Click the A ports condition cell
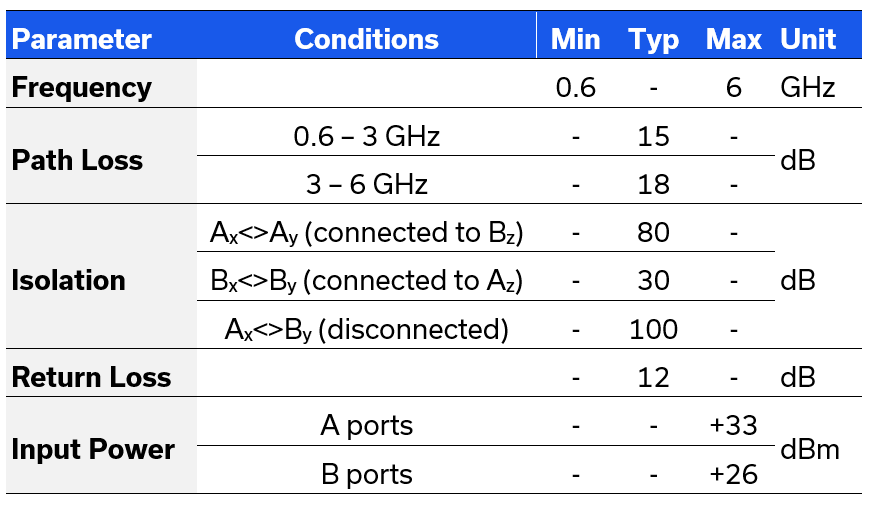The height and width of the screenshot is (507, 876). (x=367, y=425)
